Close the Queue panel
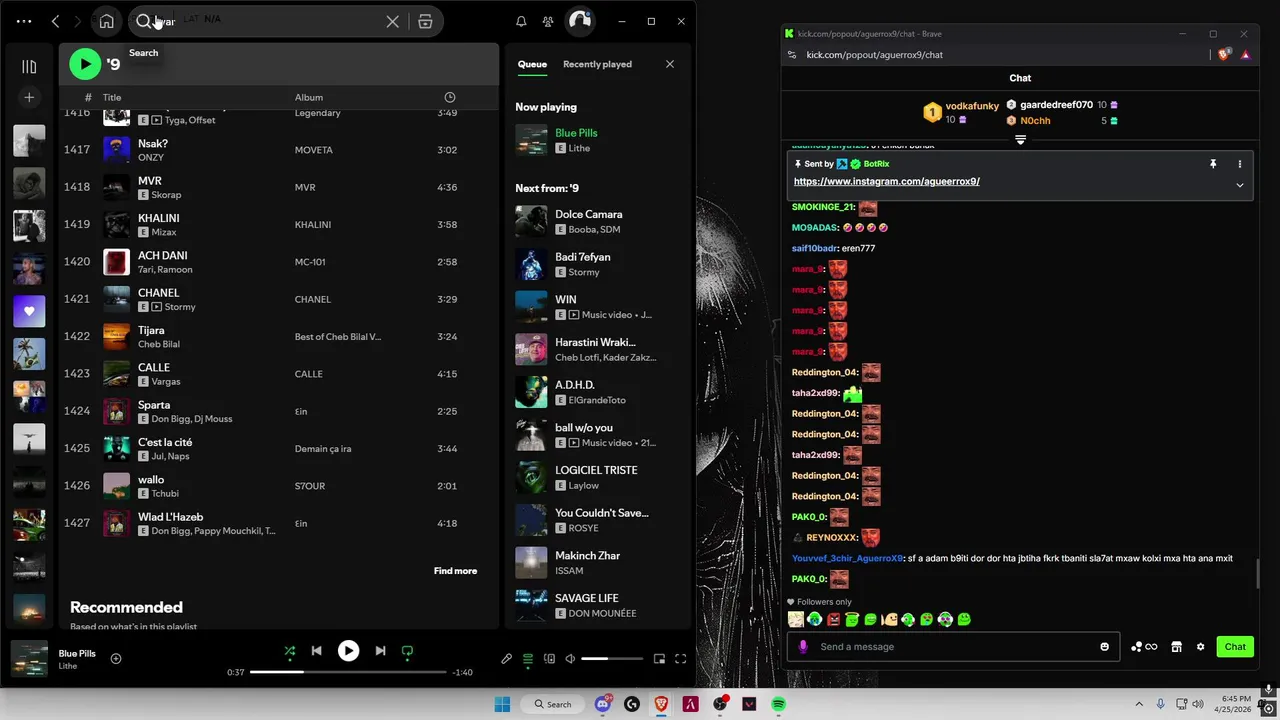 tap(670, 64)
